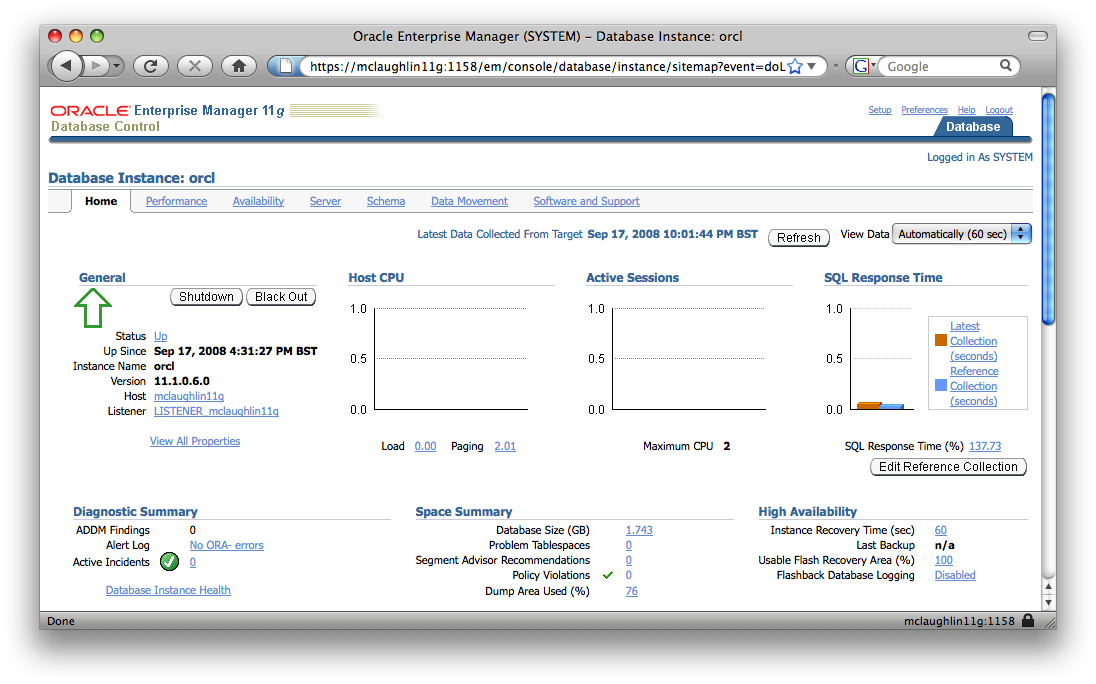Open the URL history dropdown arrow
This screenshot has height=684, width=1096.
pos(812,66)
